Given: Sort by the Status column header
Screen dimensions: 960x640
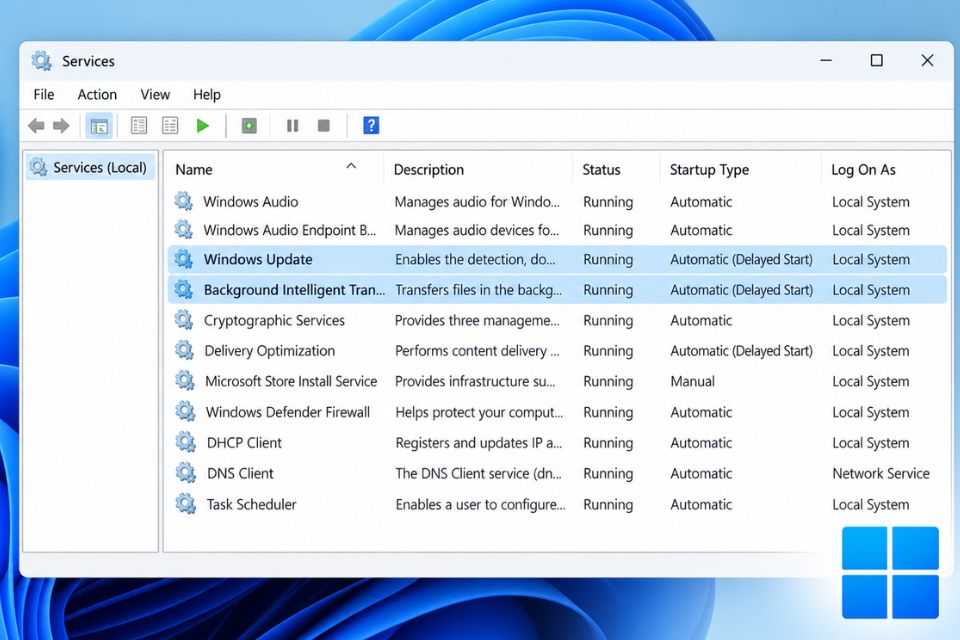Looking at the screenshot, I should click(x=601, y=170).
